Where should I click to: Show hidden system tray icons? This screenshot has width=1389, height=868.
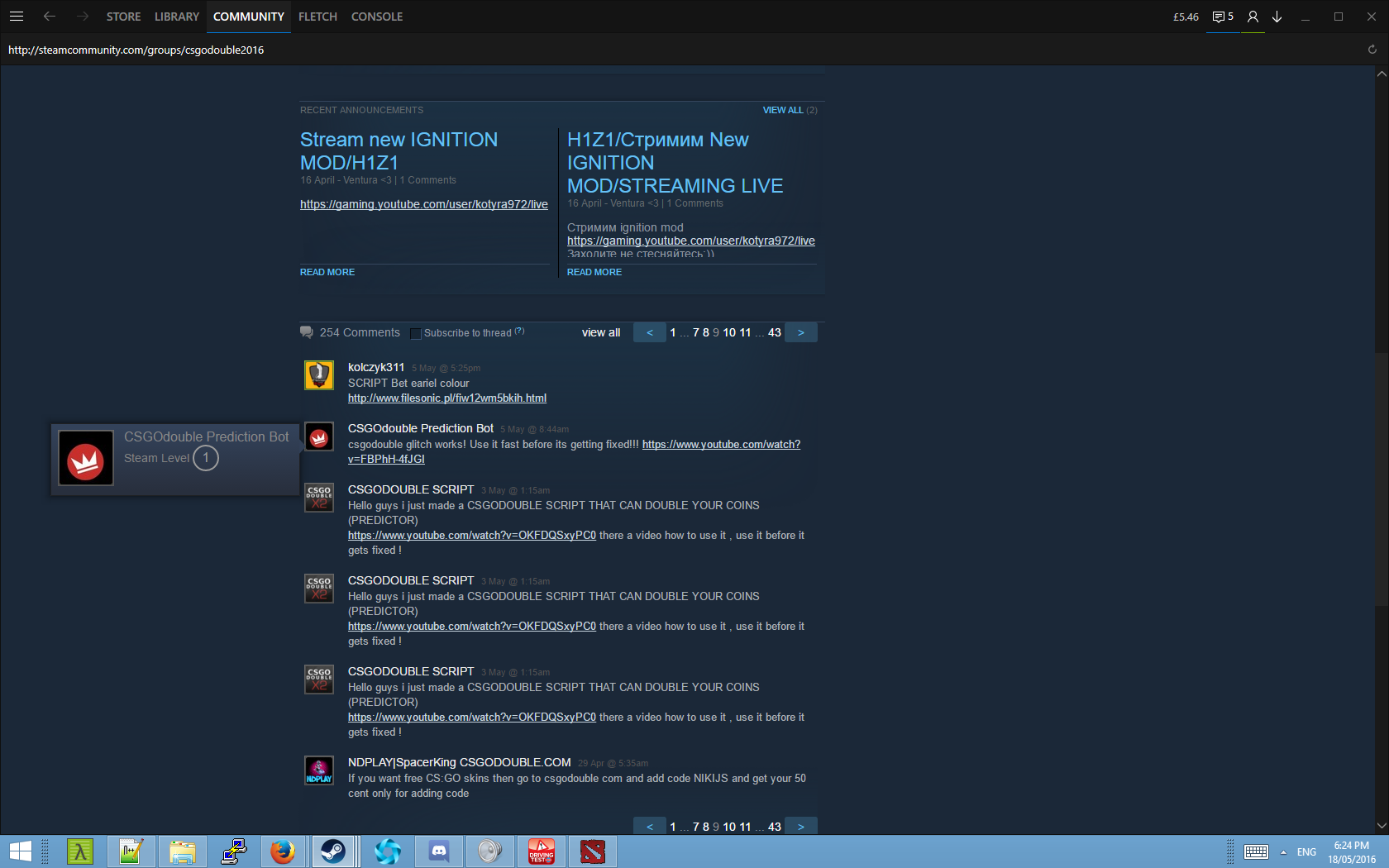(x=1283, y=852)
